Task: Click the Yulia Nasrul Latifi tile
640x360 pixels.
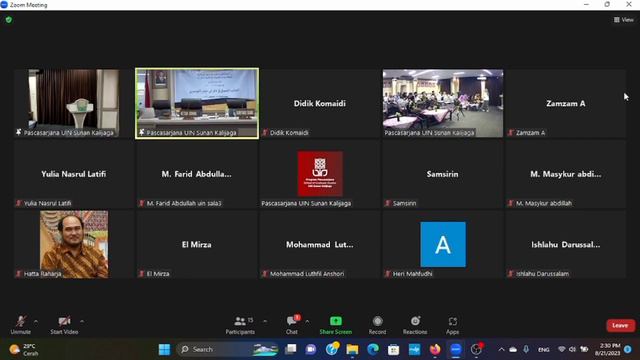Action: tap(74, 174)
